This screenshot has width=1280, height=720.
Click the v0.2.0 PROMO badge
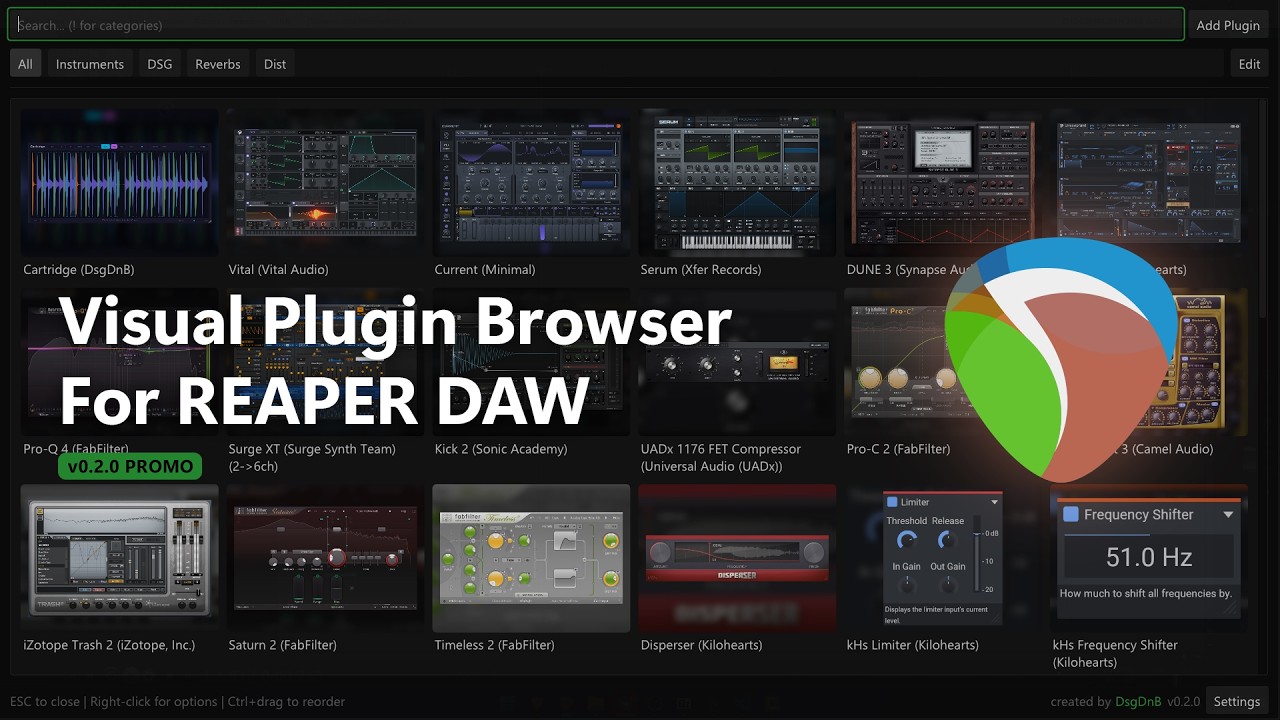(x=130, y=467)
